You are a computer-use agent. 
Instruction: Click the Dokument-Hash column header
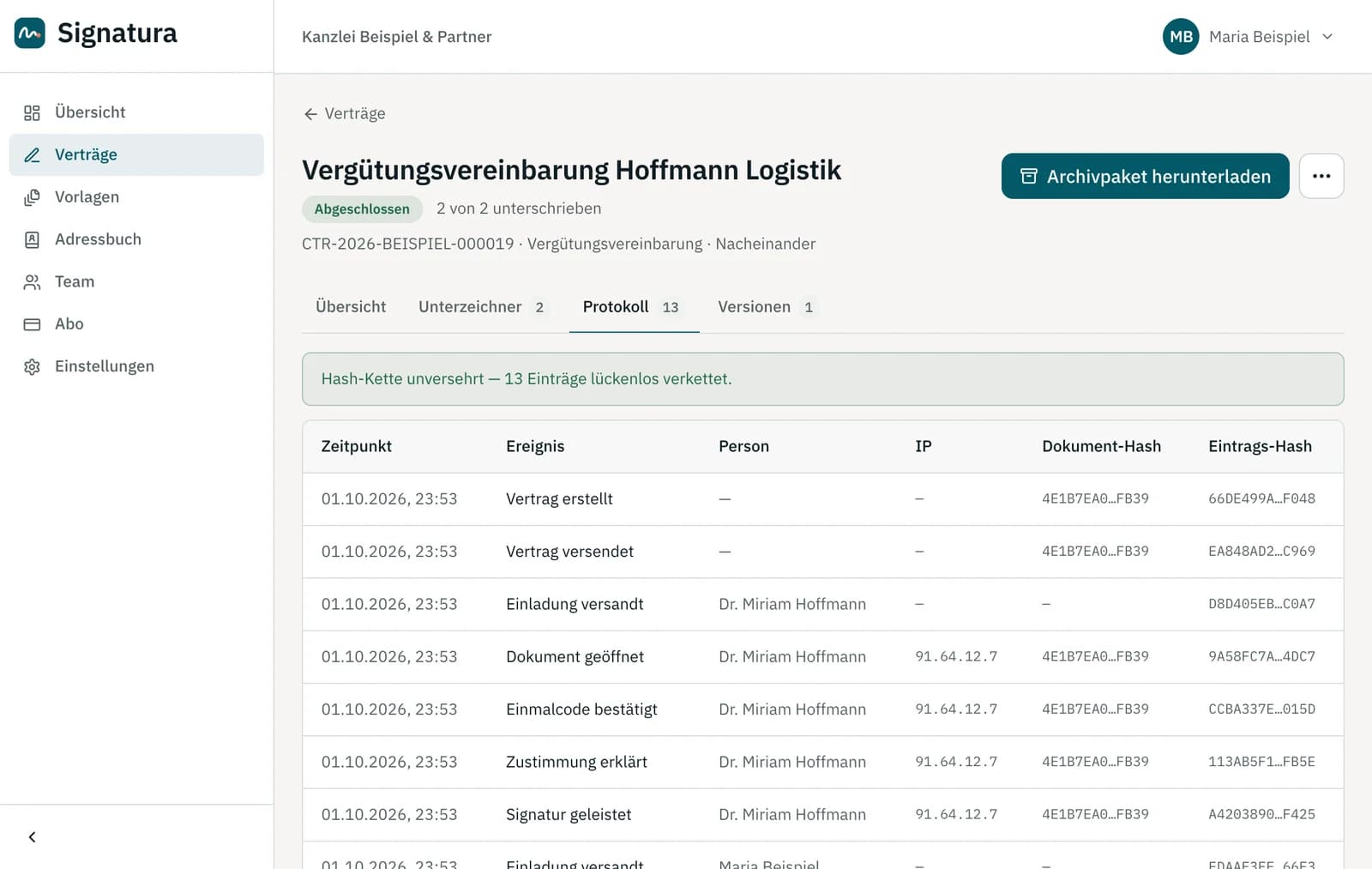(x=1101, y=446)
